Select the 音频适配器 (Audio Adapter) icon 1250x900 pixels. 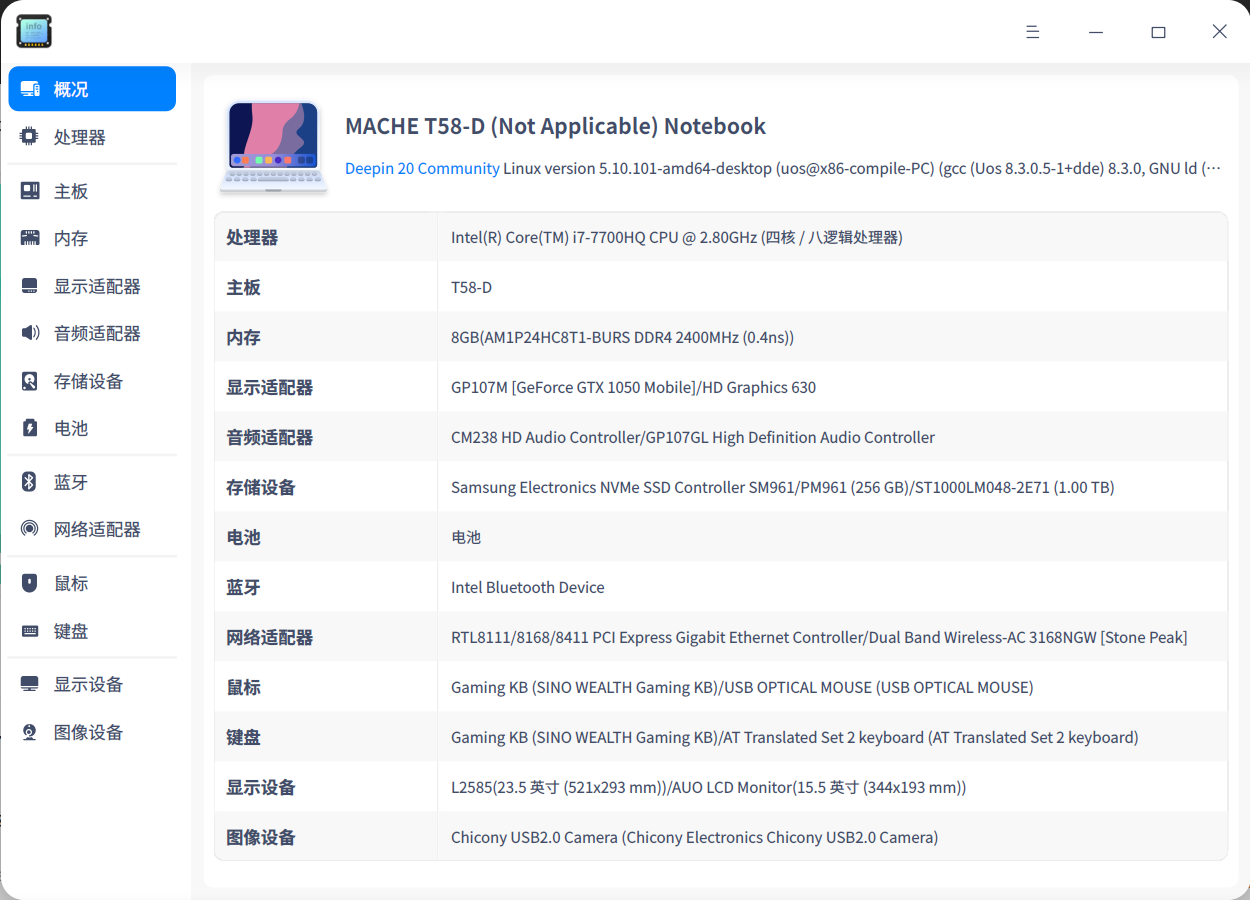click(30, 333)
